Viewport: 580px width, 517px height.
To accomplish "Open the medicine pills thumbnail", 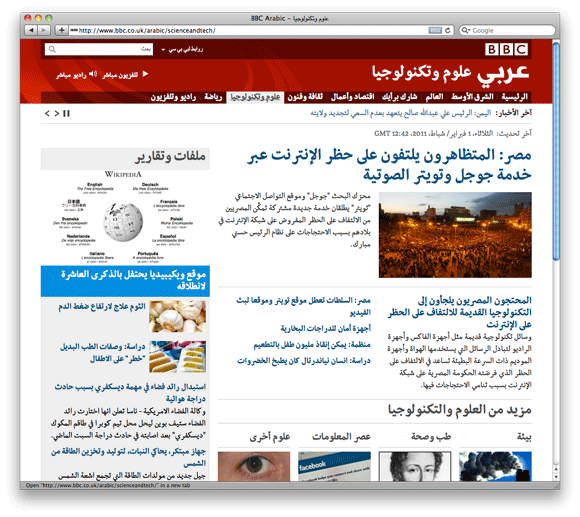I will pyautogui.click(x=178, y=357).
